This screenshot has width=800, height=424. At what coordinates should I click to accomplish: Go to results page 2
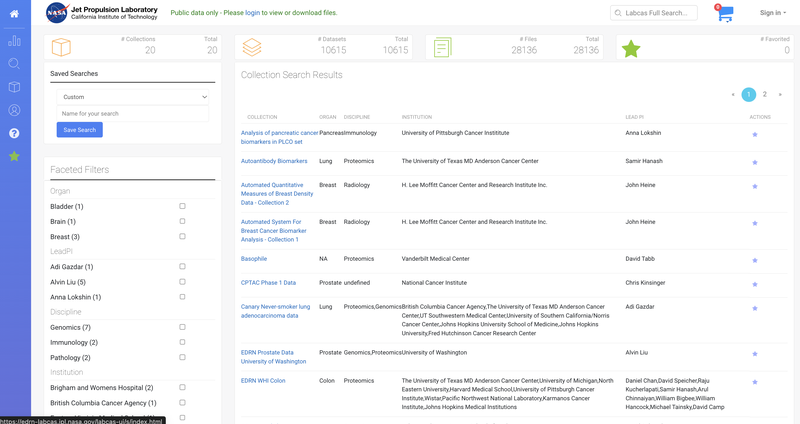(x=765, y=94)
